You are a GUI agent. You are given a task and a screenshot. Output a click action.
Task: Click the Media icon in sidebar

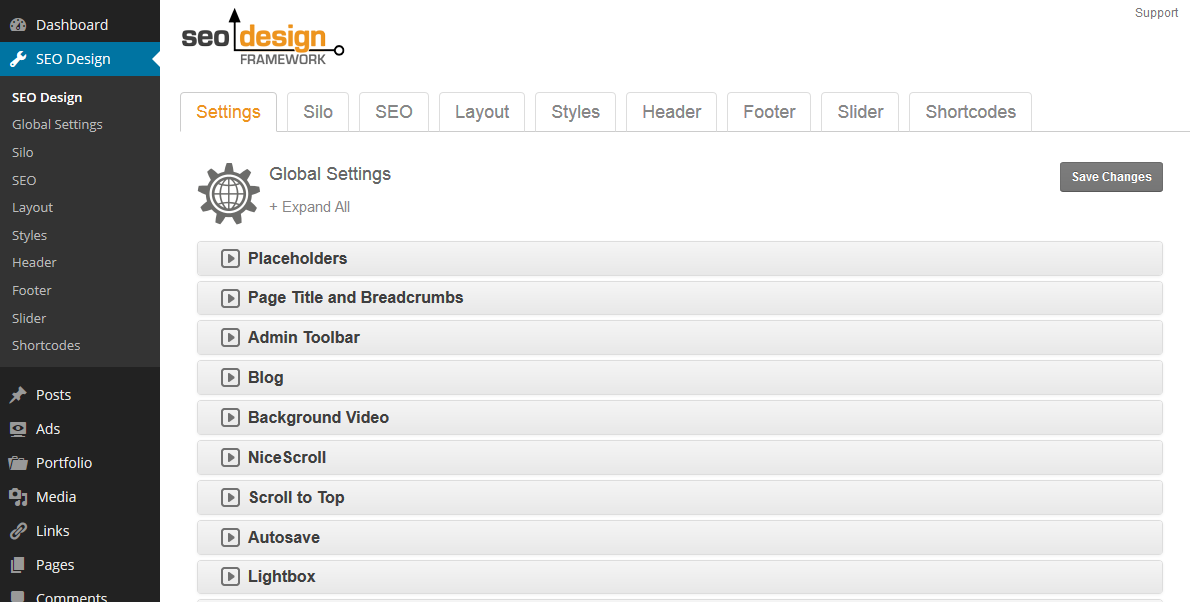pyautogui.click(x=18, y=497)
